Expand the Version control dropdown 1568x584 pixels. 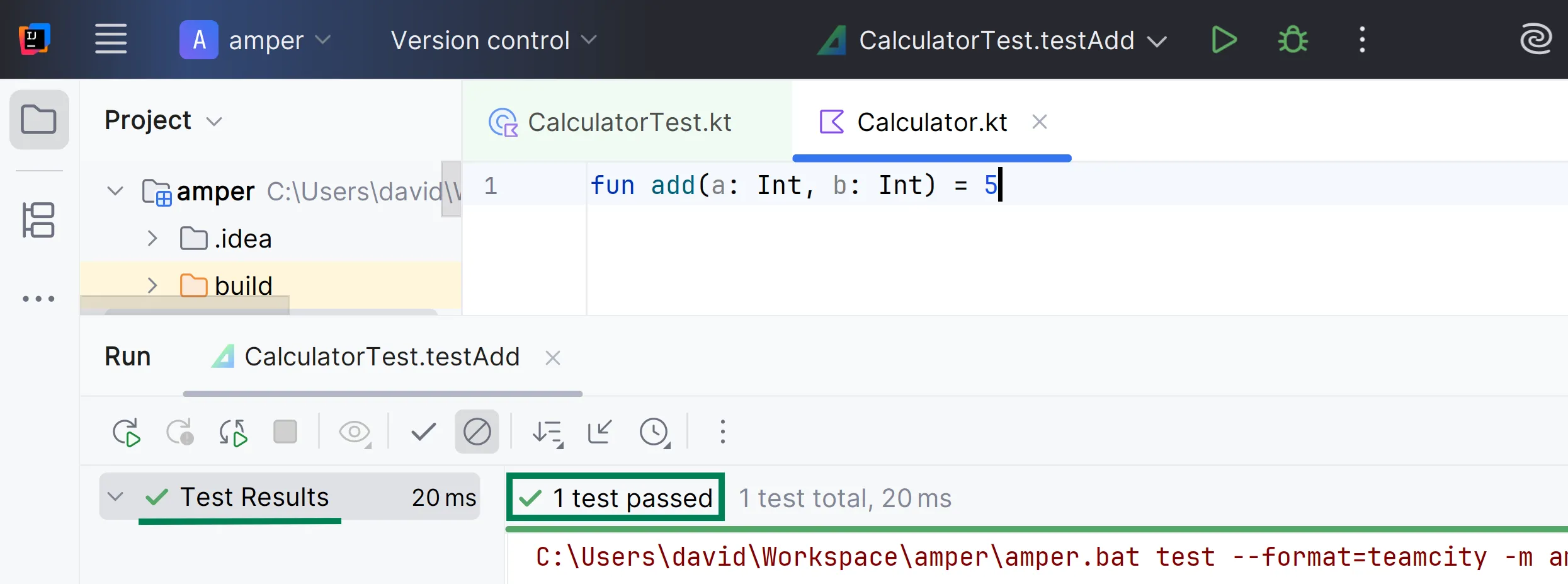coord(493,40)
